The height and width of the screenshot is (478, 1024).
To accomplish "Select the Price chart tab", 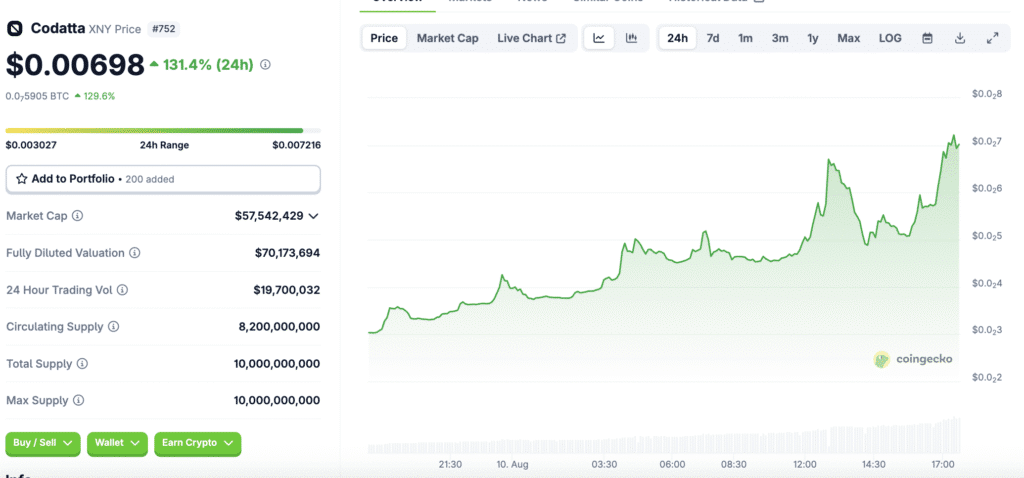I will click(384, 39).
